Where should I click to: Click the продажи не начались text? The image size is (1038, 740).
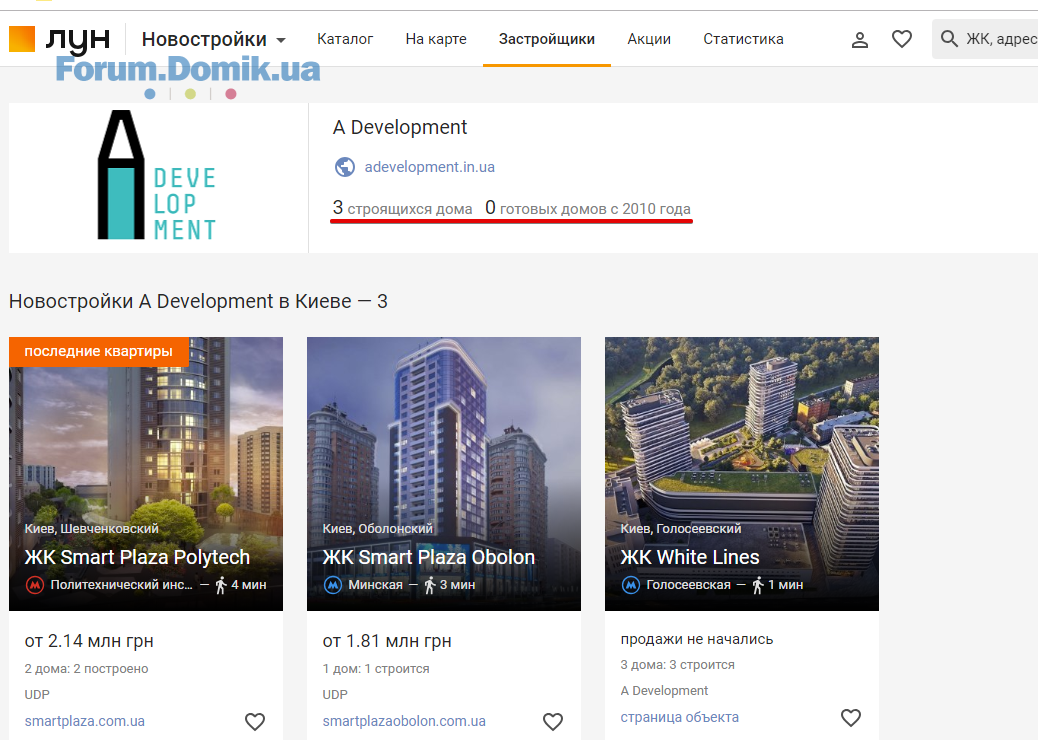(696, 639)
